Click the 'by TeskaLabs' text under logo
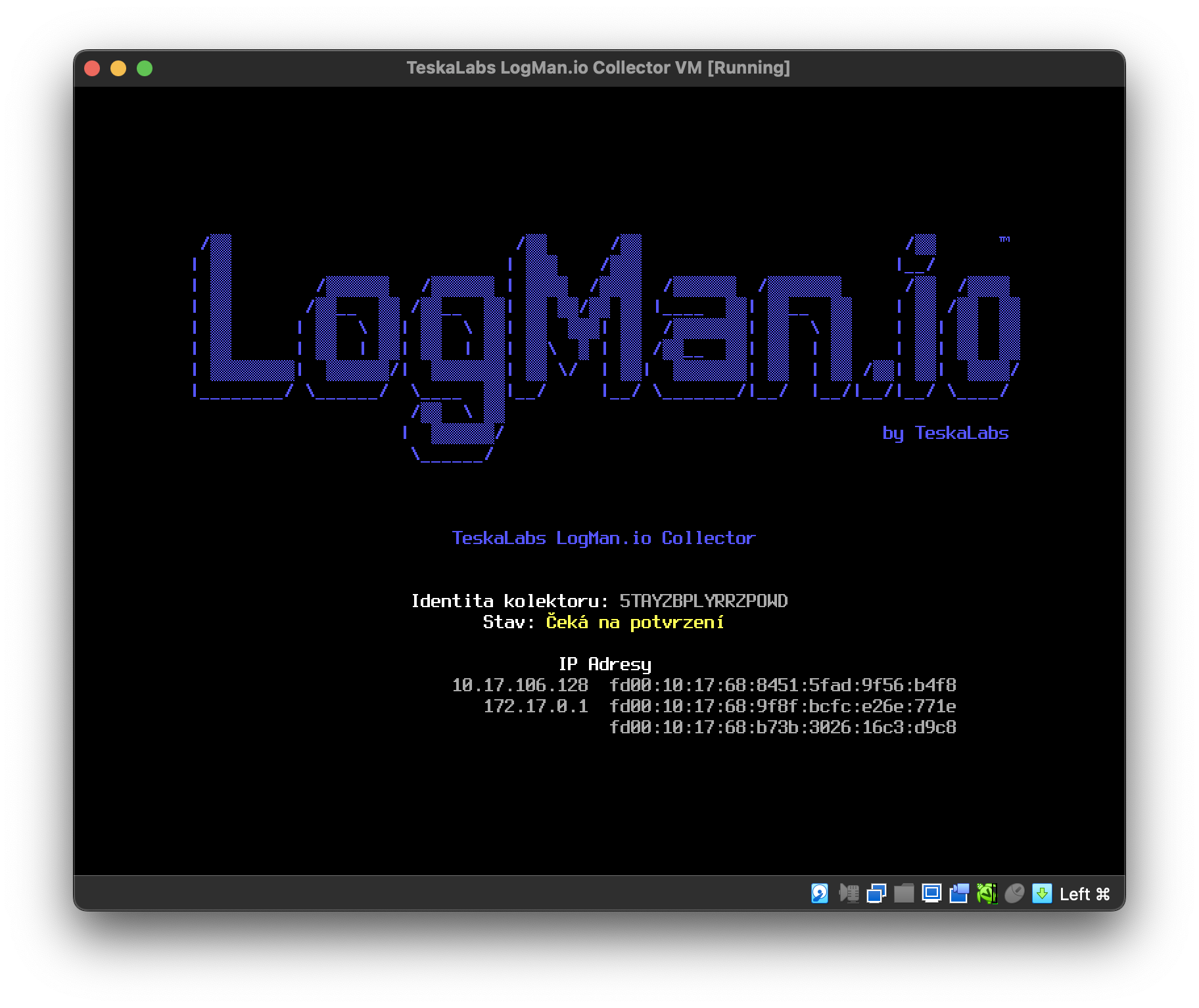 click(945, 433)
